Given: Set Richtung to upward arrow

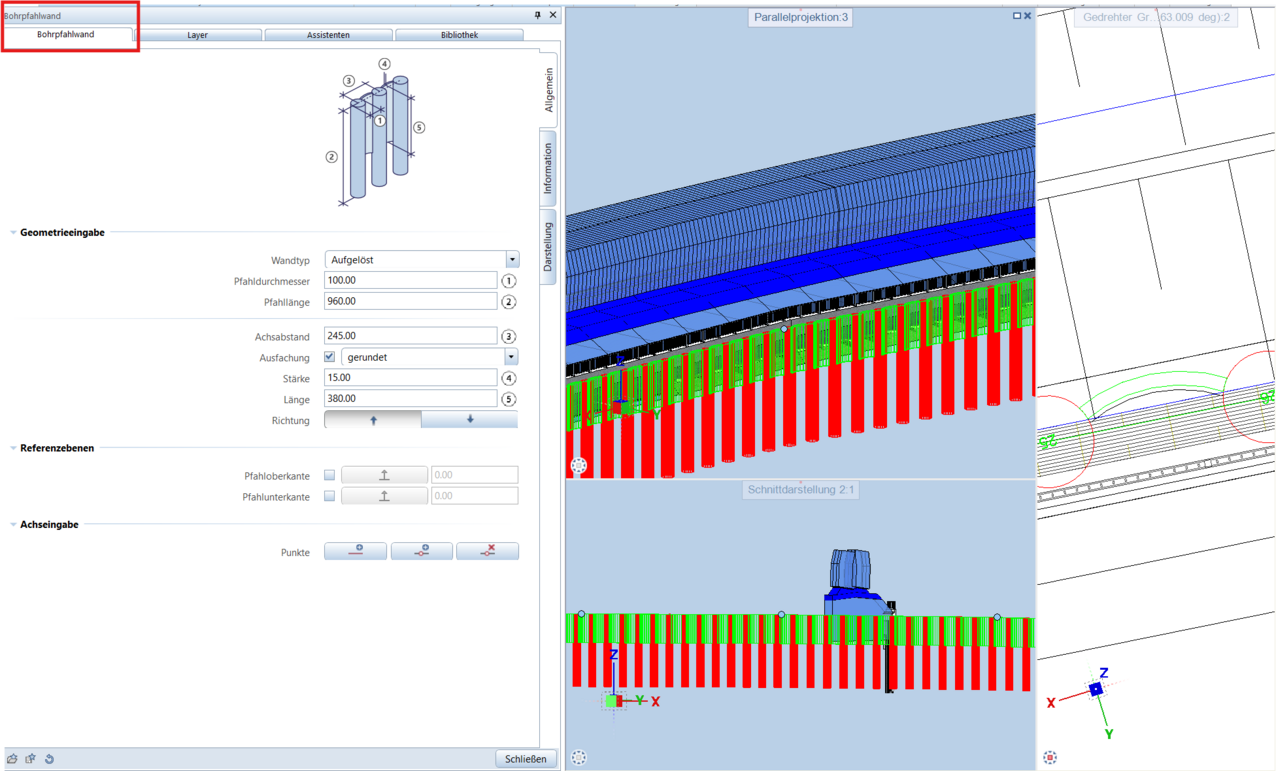Looking at the screenshot, I should click(373, 420).
